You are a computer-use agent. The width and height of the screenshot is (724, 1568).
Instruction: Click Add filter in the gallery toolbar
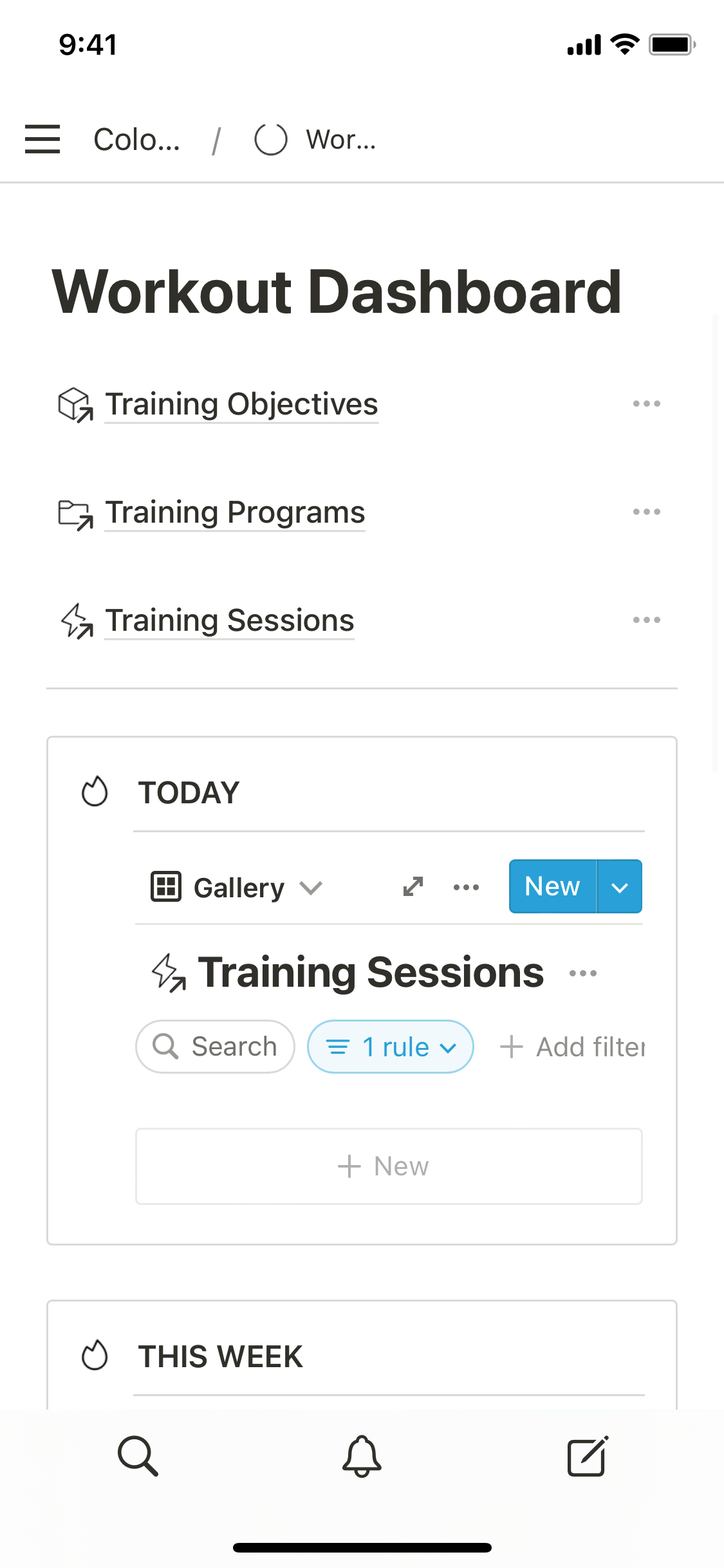(x=573, y=1047)
